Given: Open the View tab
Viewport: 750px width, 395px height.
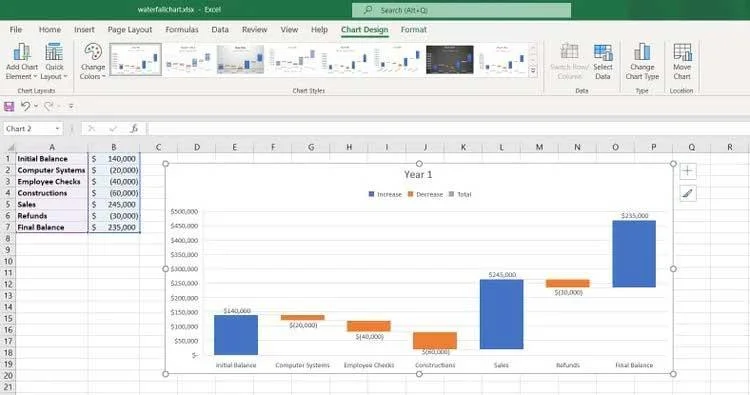Looking at the screenshot, I should (289, 30).
